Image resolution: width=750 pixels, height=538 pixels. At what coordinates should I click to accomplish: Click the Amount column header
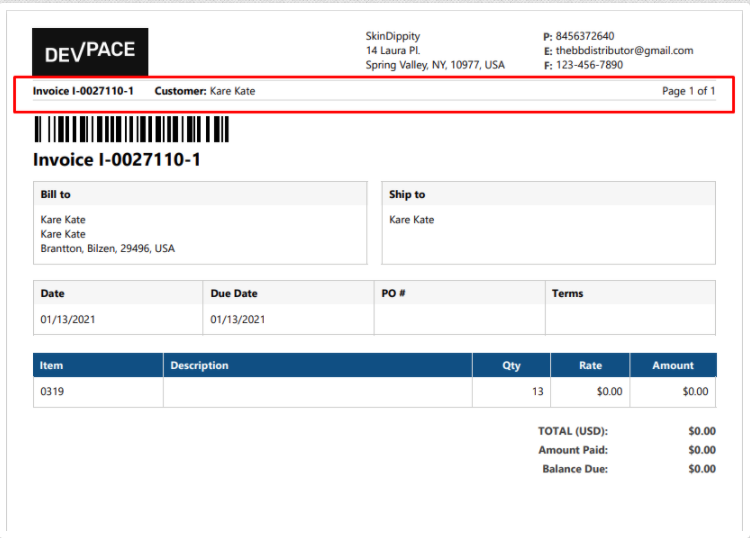[x=673, y=366]
